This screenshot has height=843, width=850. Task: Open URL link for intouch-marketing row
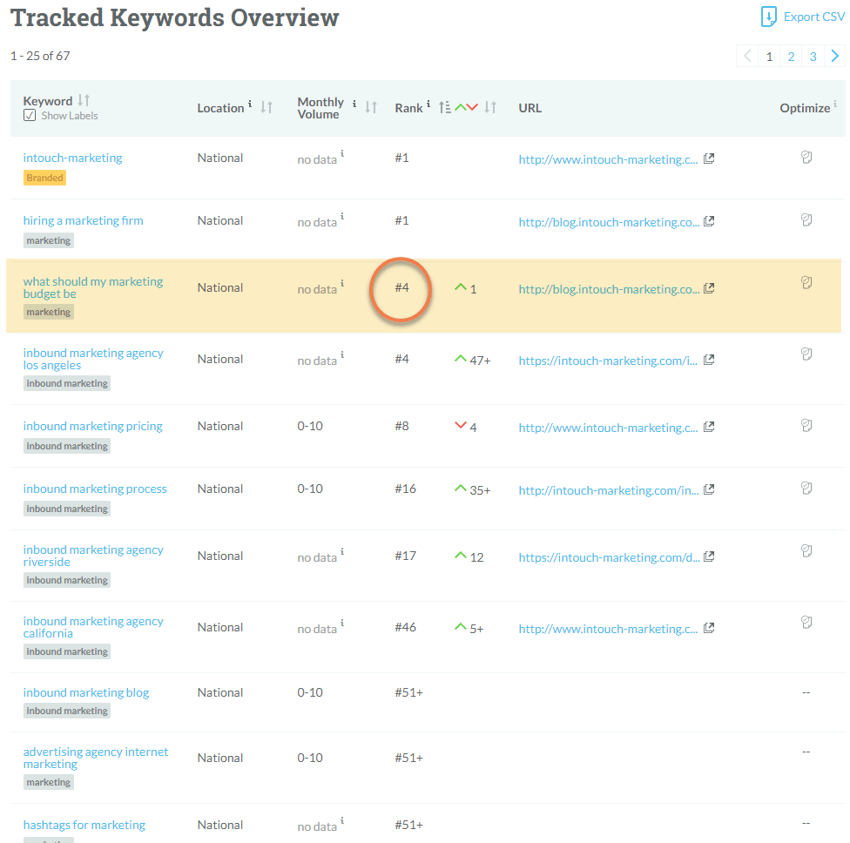[x=608, y=159]
